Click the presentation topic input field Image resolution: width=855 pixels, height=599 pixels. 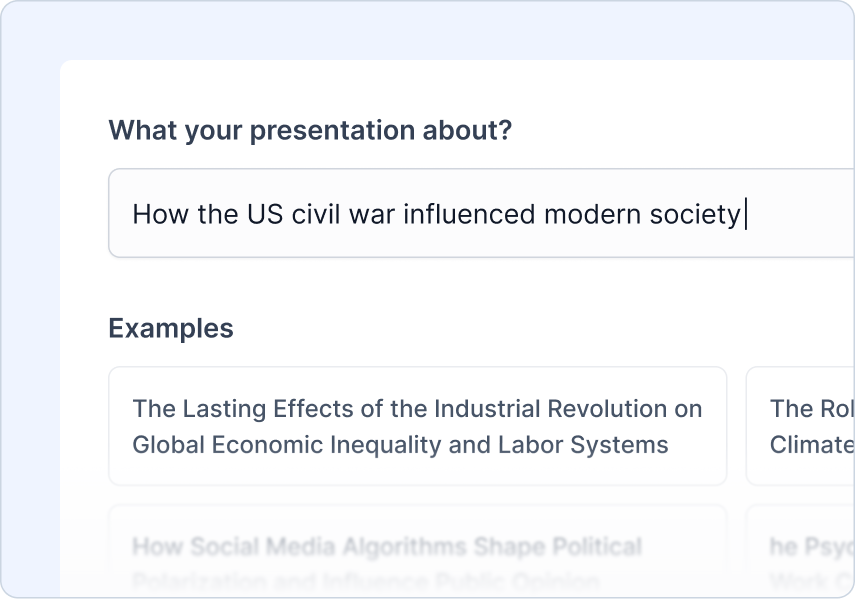[430, 213]
